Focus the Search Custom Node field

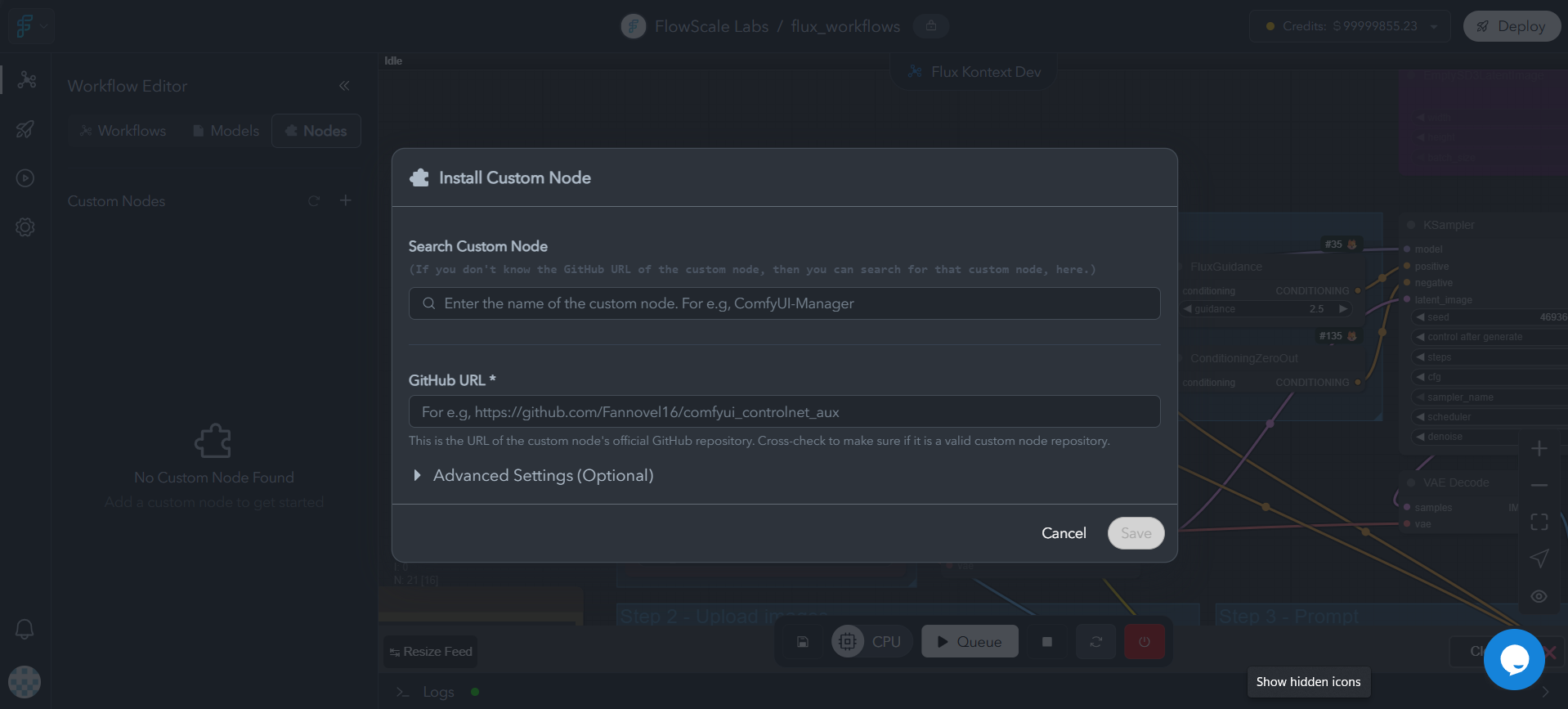[784, 303]
